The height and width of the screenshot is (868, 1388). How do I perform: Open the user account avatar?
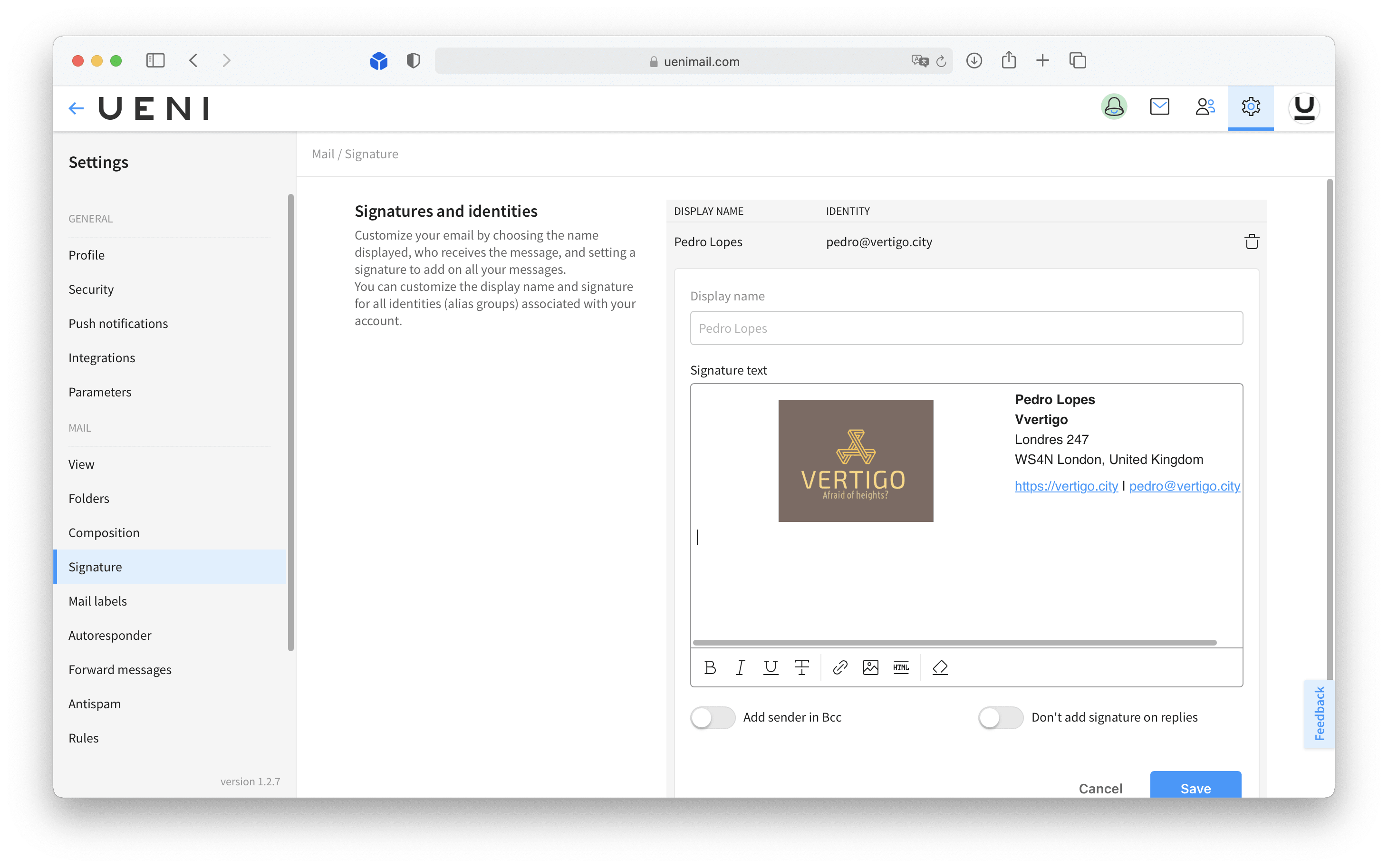pyautogui.click(x=1303, y=107)
